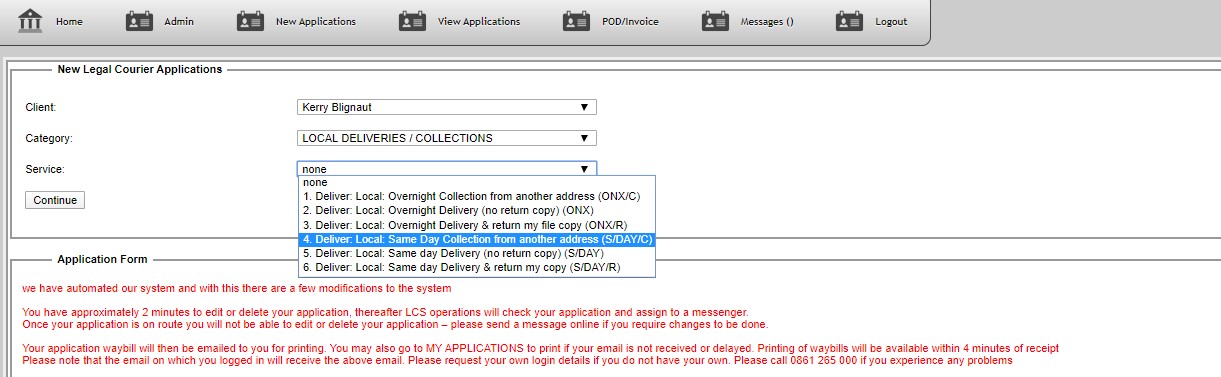The width and height of the screenshot is (1221, 377).
Task: Click the 'New Legal Courier Applications' heading
Action: pyautogui.click(x=140, y=69)
